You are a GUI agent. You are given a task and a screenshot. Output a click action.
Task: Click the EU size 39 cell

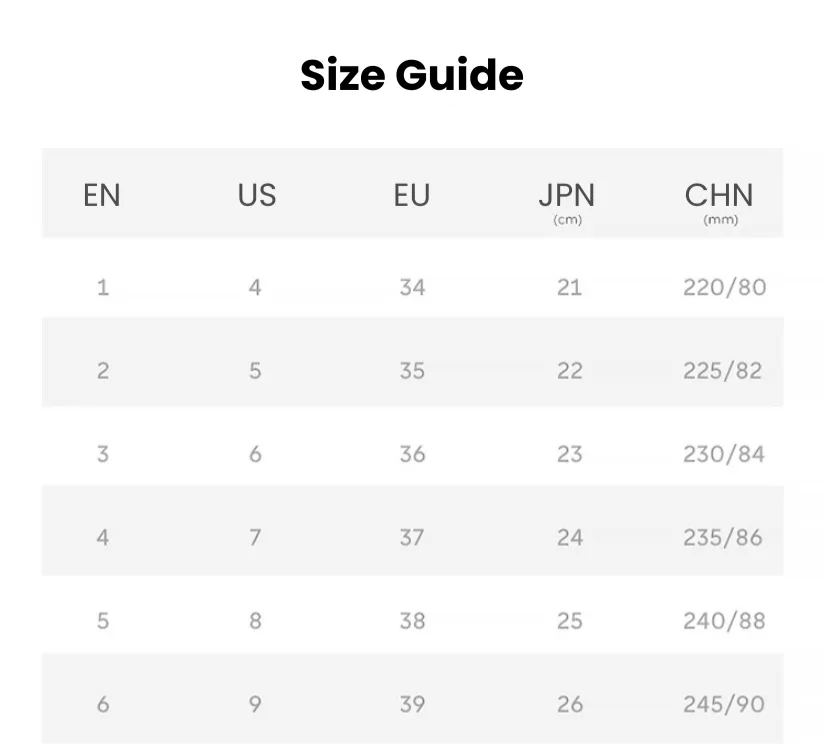point(412,704)
